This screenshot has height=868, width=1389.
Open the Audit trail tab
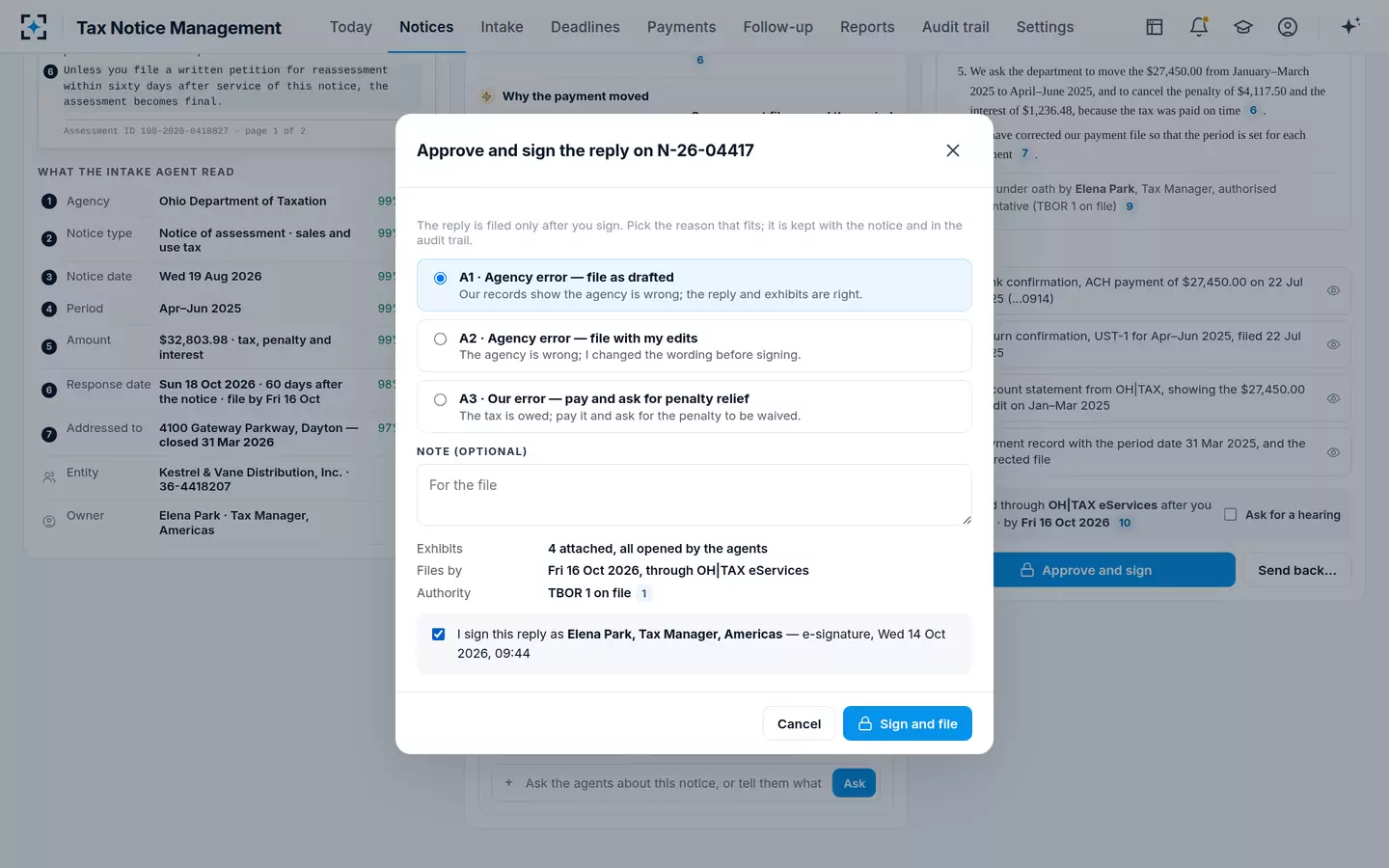click(956, 27)
